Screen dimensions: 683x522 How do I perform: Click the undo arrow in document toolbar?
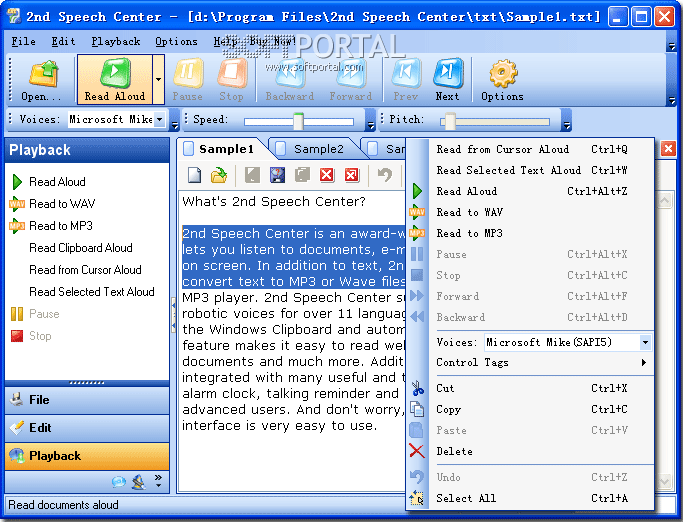[x=385, y=175]
